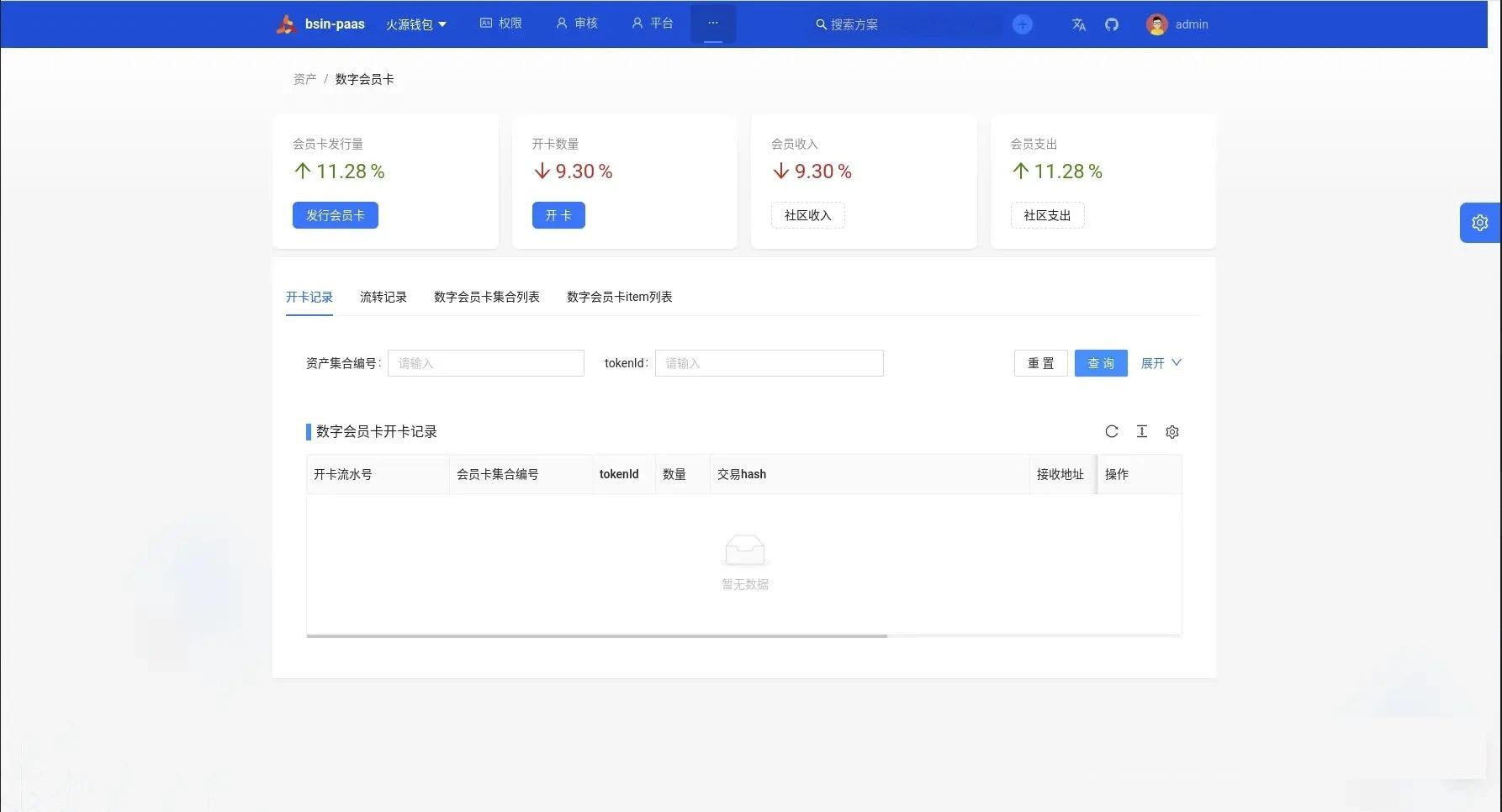Screen dimensions: 1502x812
Task: Click the 发行会员卡 button
Action: (335, 215)
